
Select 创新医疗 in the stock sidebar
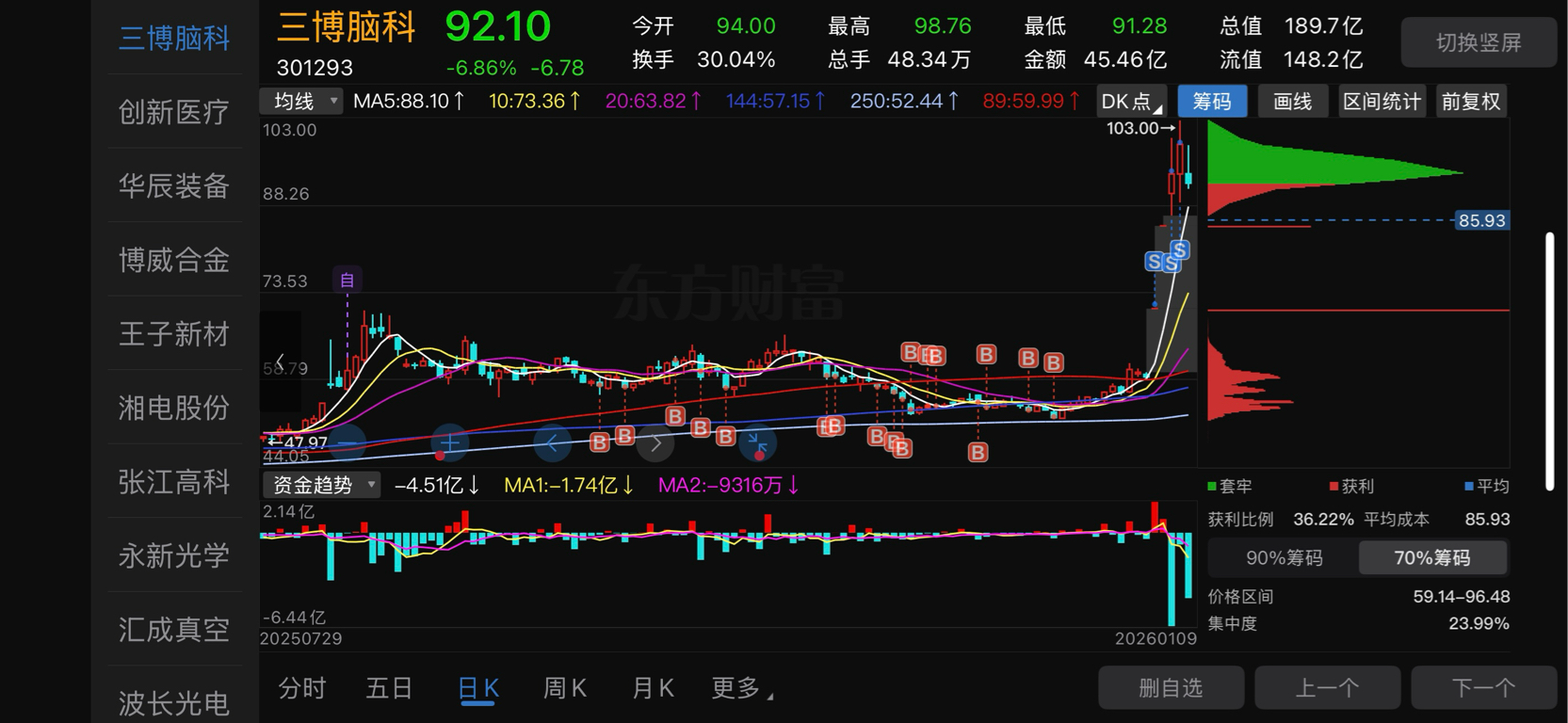174,112
